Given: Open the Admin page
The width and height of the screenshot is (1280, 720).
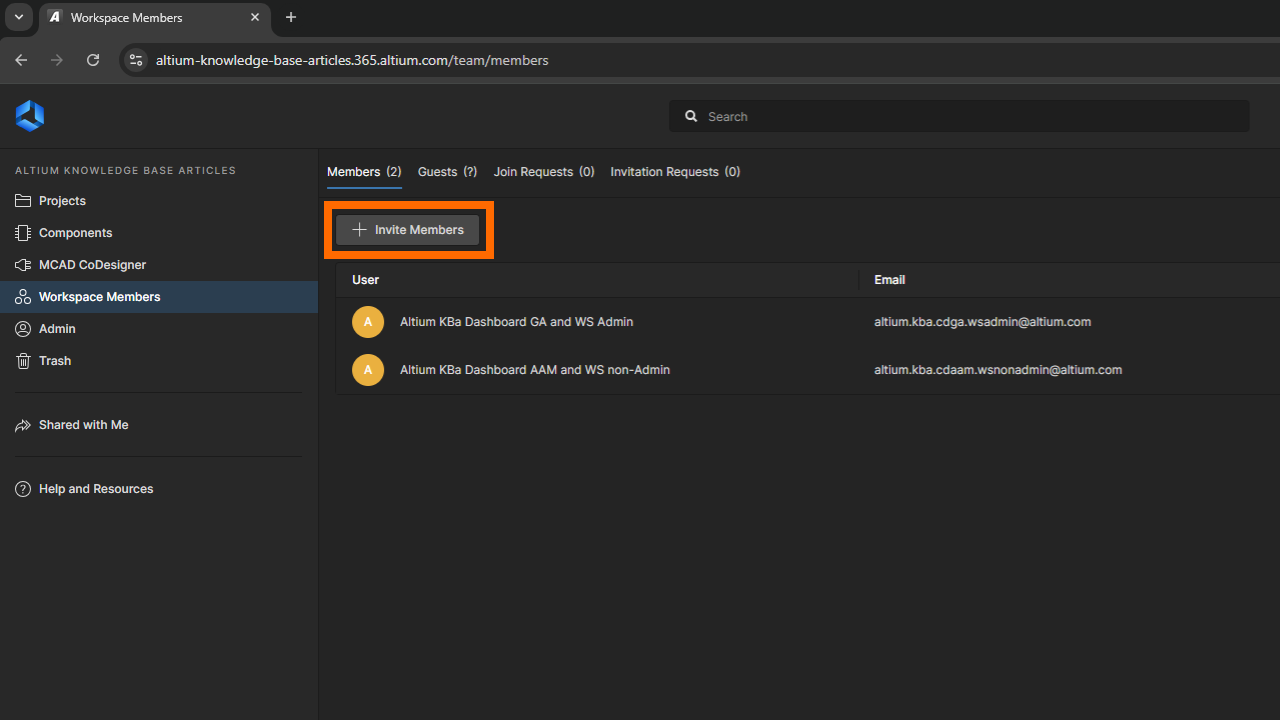Looking at the screenshot, I should tap(57, 329).
